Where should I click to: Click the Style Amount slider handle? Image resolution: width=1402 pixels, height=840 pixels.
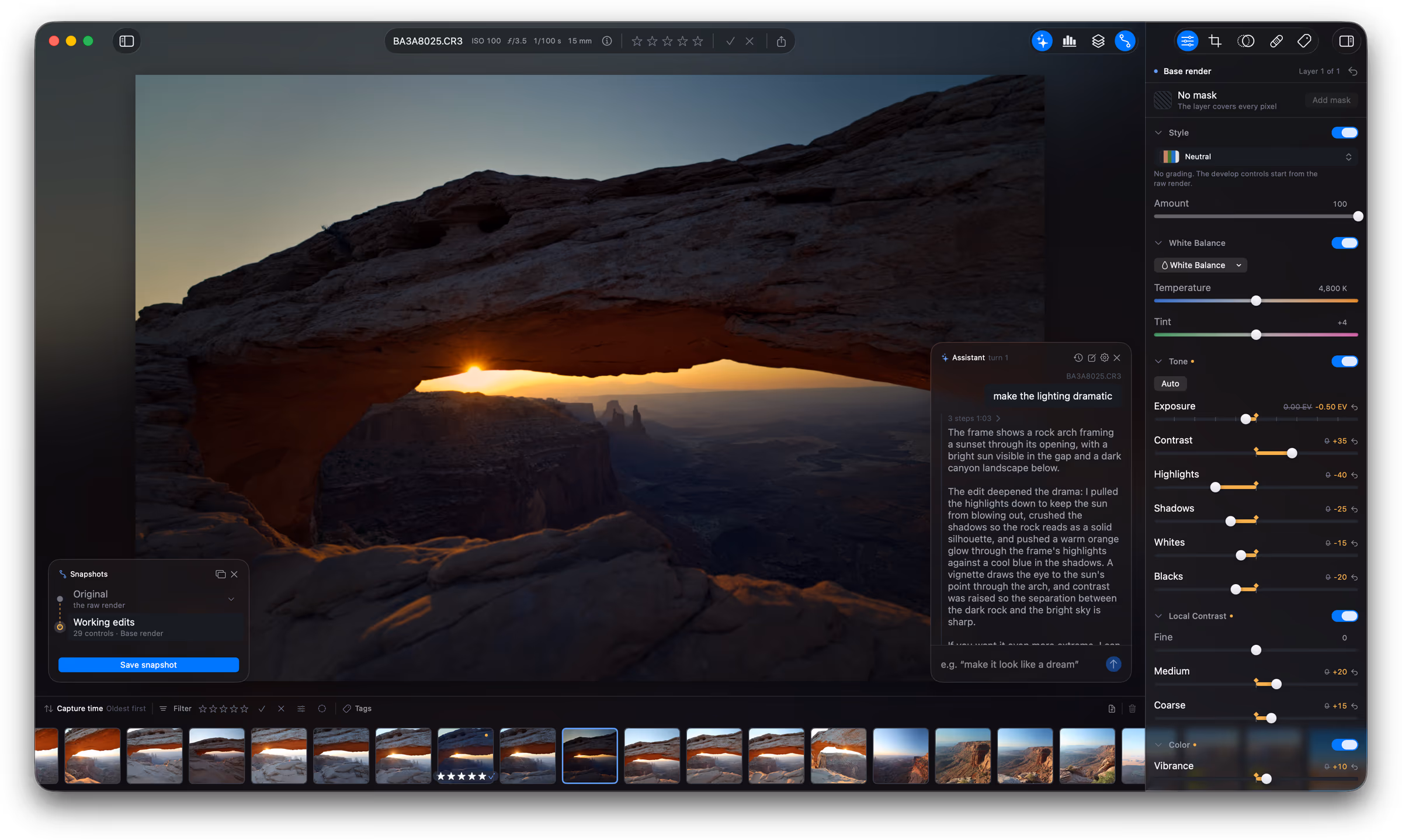1358,217
